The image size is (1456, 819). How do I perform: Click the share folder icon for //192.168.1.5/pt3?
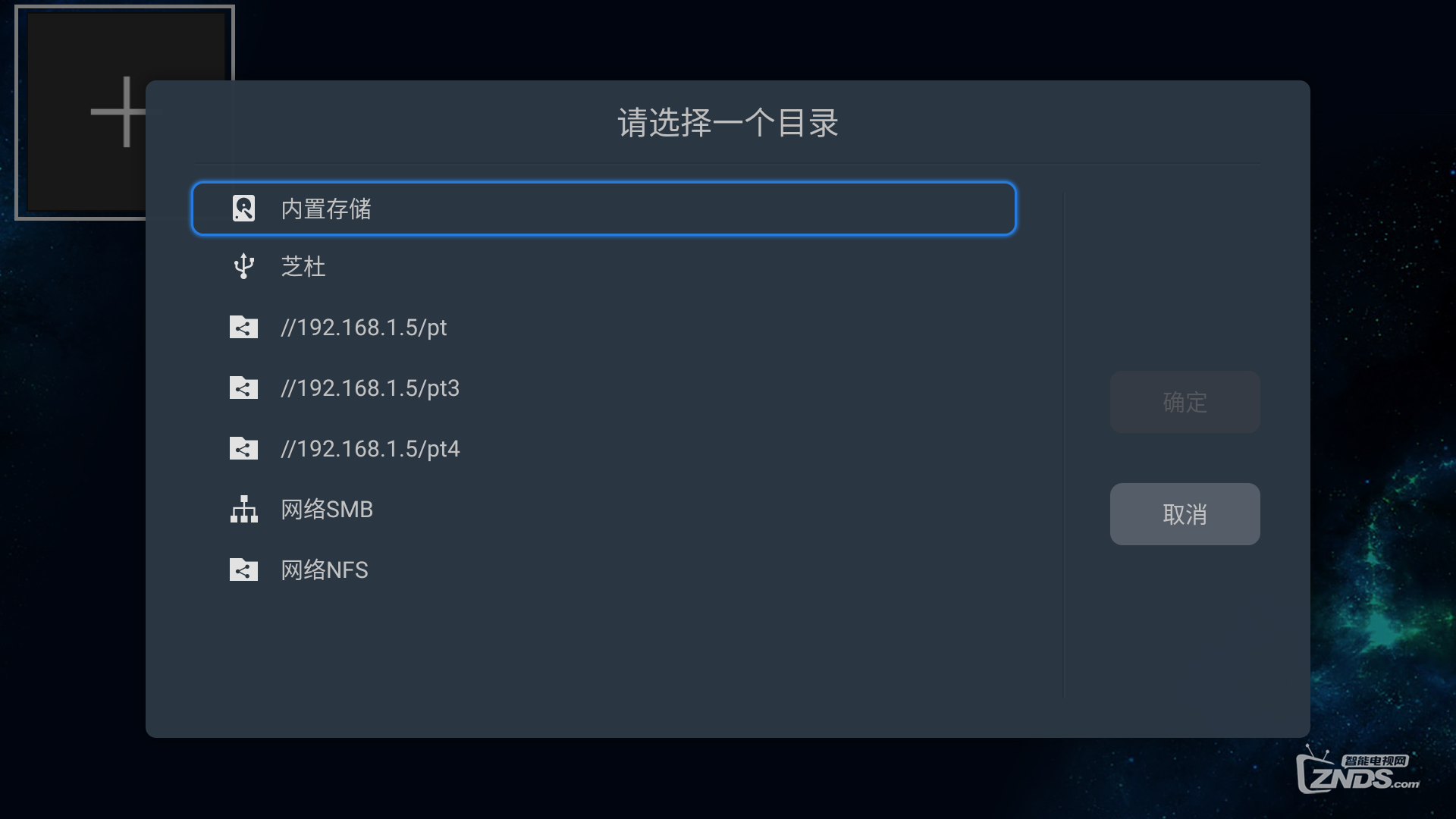243,388
